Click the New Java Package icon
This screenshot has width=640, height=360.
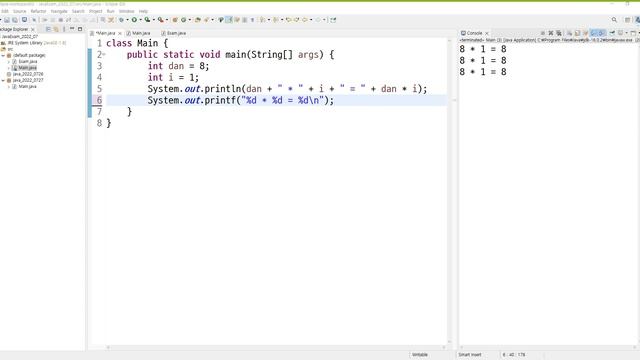click(x=175, y=20)
